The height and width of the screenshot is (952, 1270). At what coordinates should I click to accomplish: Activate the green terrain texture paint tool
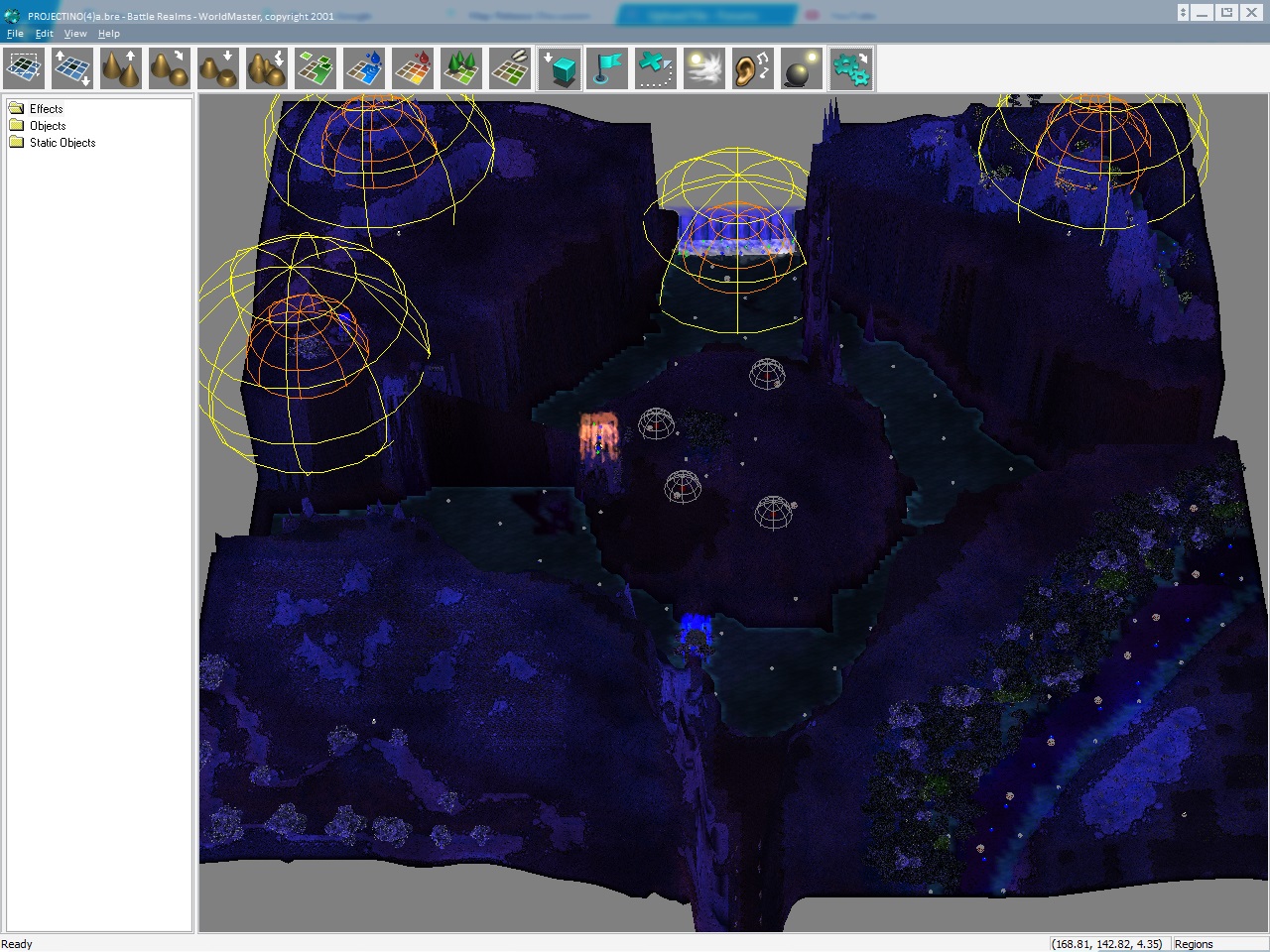316,68
